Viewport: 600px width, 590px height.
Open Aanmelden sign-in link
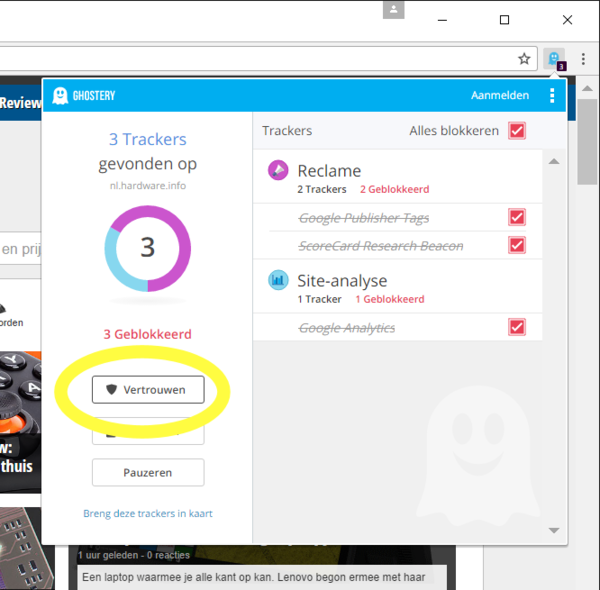point(500,95)
